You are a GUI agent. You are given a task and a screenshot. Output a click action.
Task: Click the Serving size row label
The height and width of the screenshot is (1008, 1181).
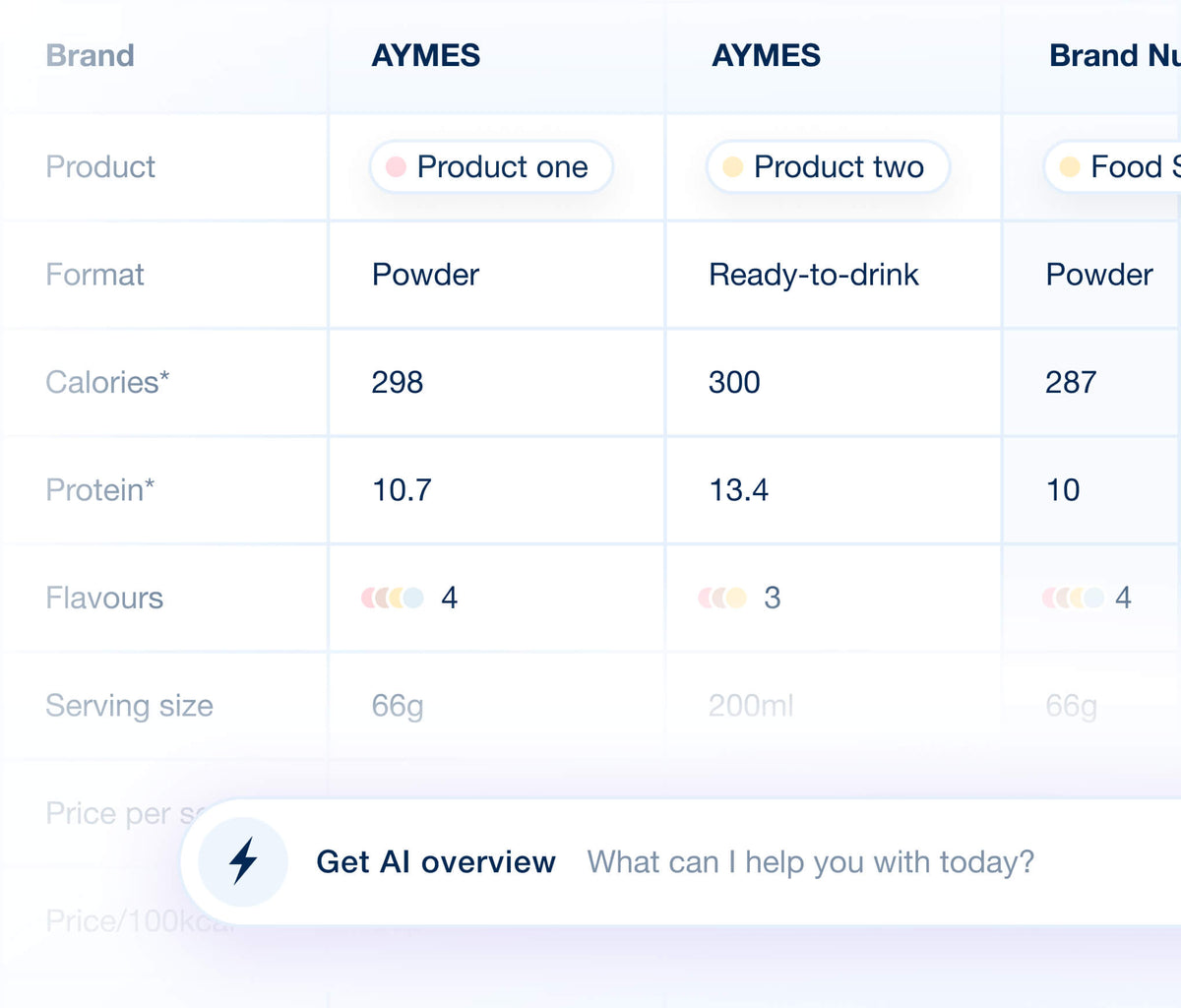coord(129,706)
